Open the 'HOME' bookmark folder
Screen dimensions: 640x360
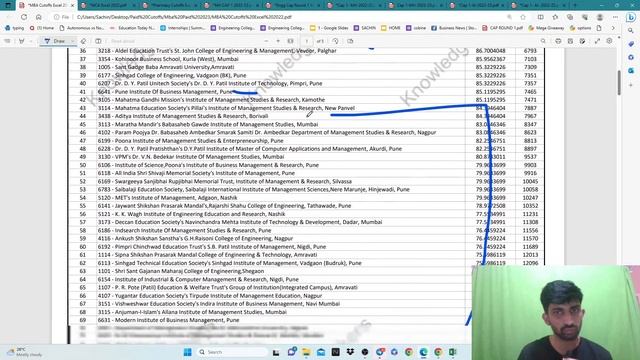coord(391,28)
